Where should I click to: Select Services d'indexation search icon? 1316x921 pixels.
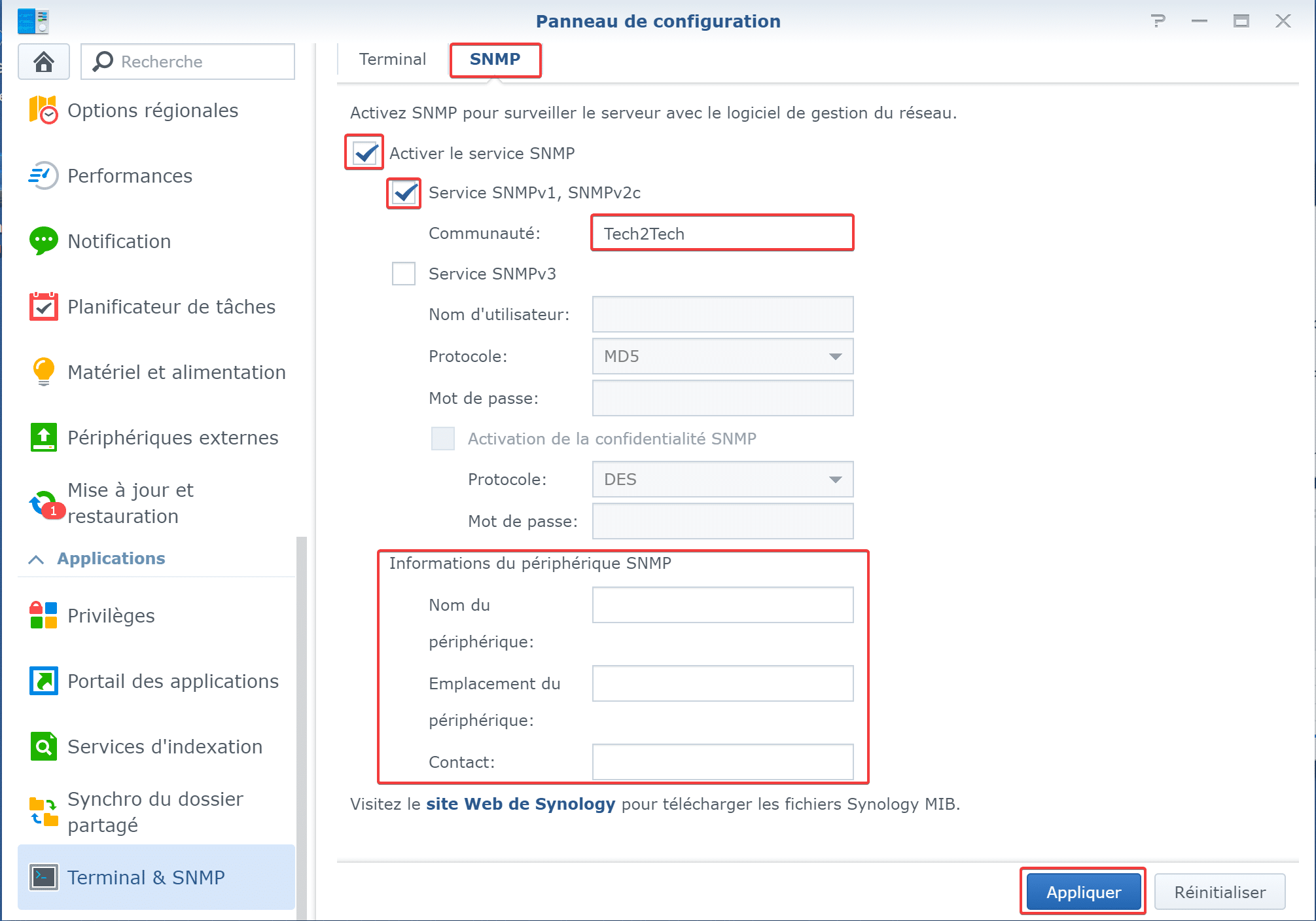coord(43,746)
